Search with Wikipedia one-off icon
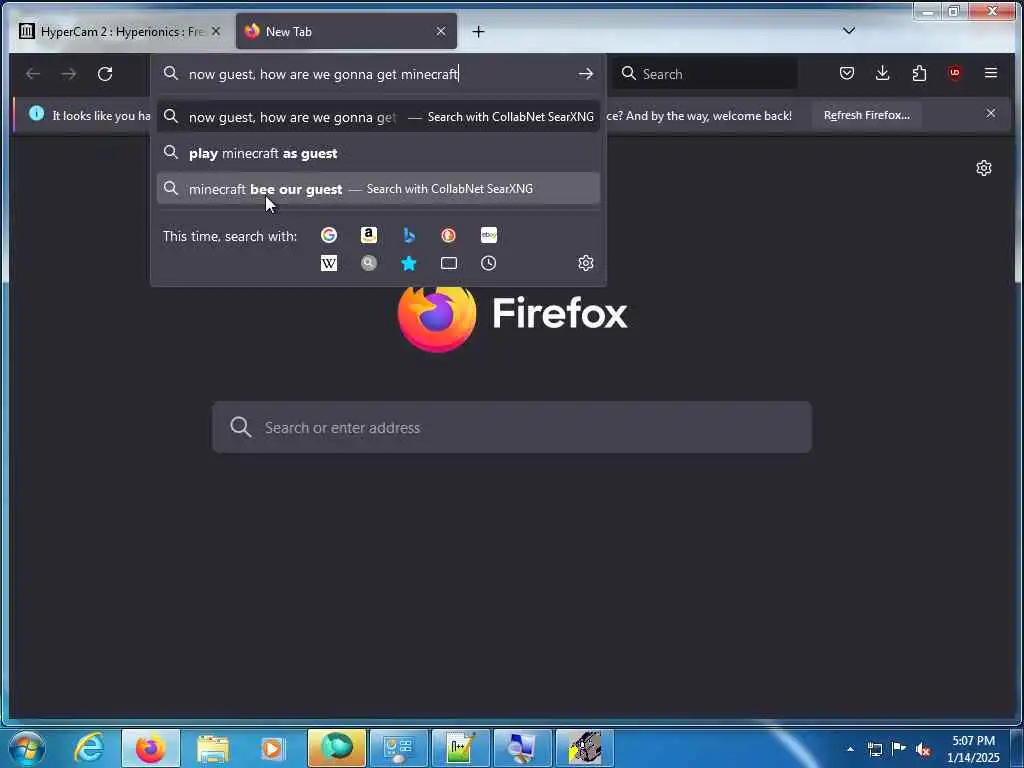This screenshot has height=768, width=1024. (329, 263)
